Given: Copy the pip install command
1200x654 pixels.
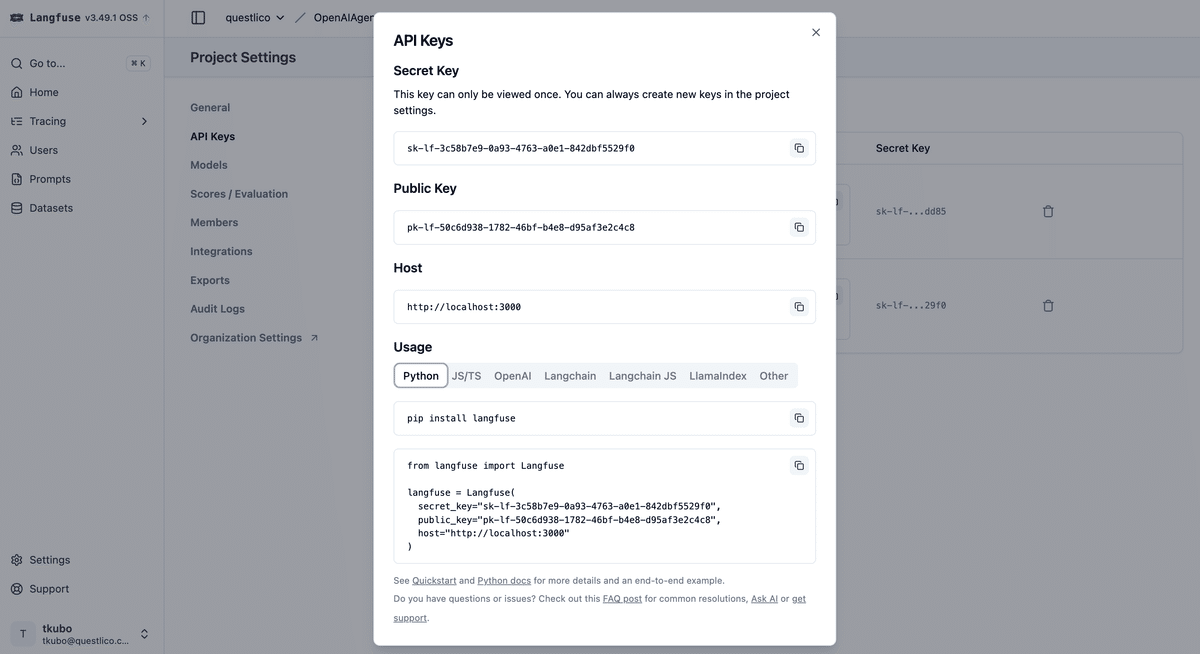Looking at the screenshot, I should [798, 418].
